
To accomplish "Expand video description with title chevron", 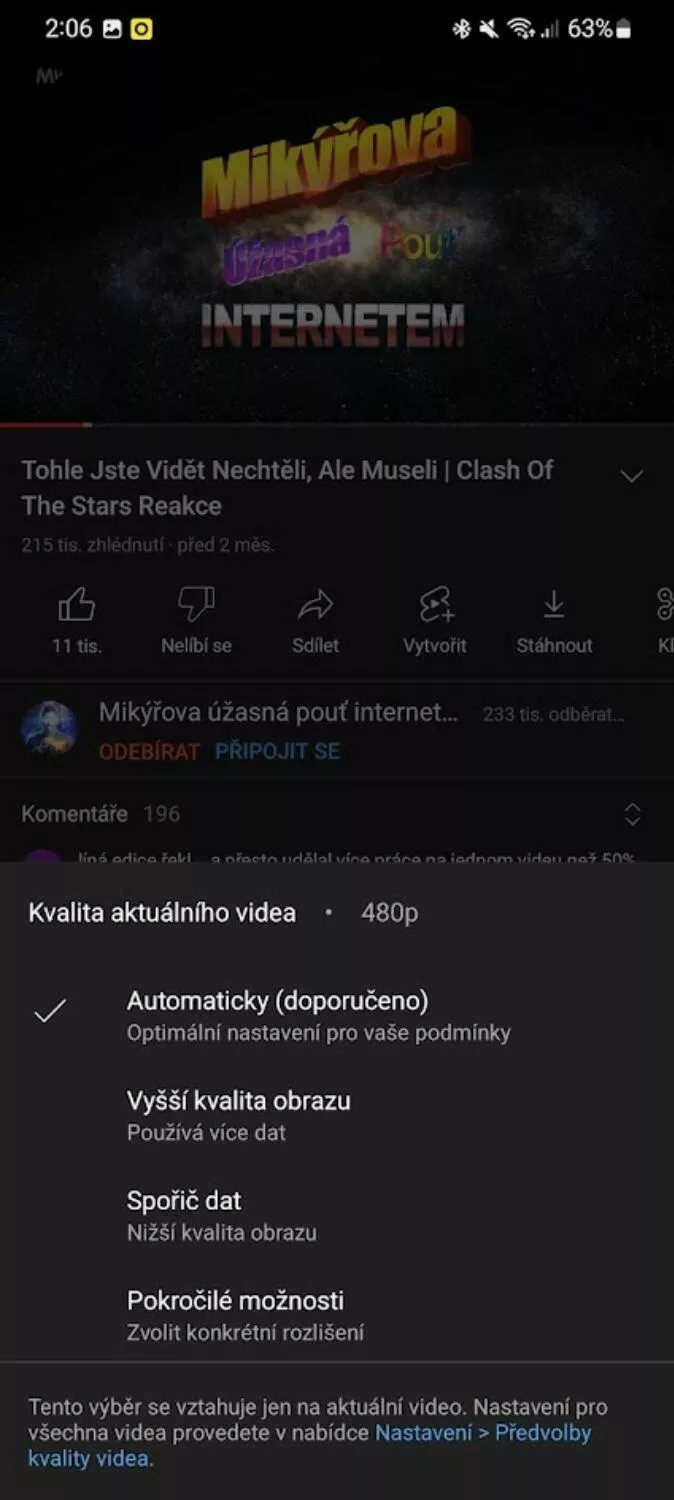I will click(632, 476).
